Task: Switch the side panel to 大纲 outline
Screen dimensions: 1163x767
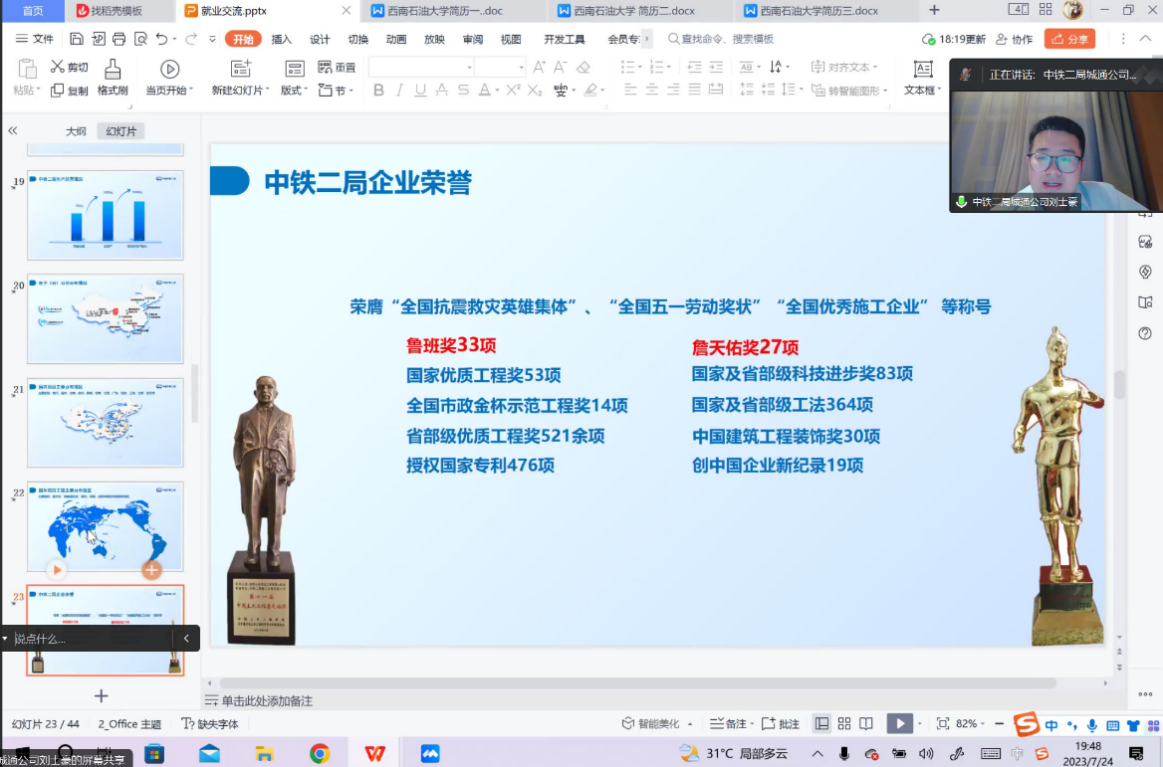Action: (76, 131)
